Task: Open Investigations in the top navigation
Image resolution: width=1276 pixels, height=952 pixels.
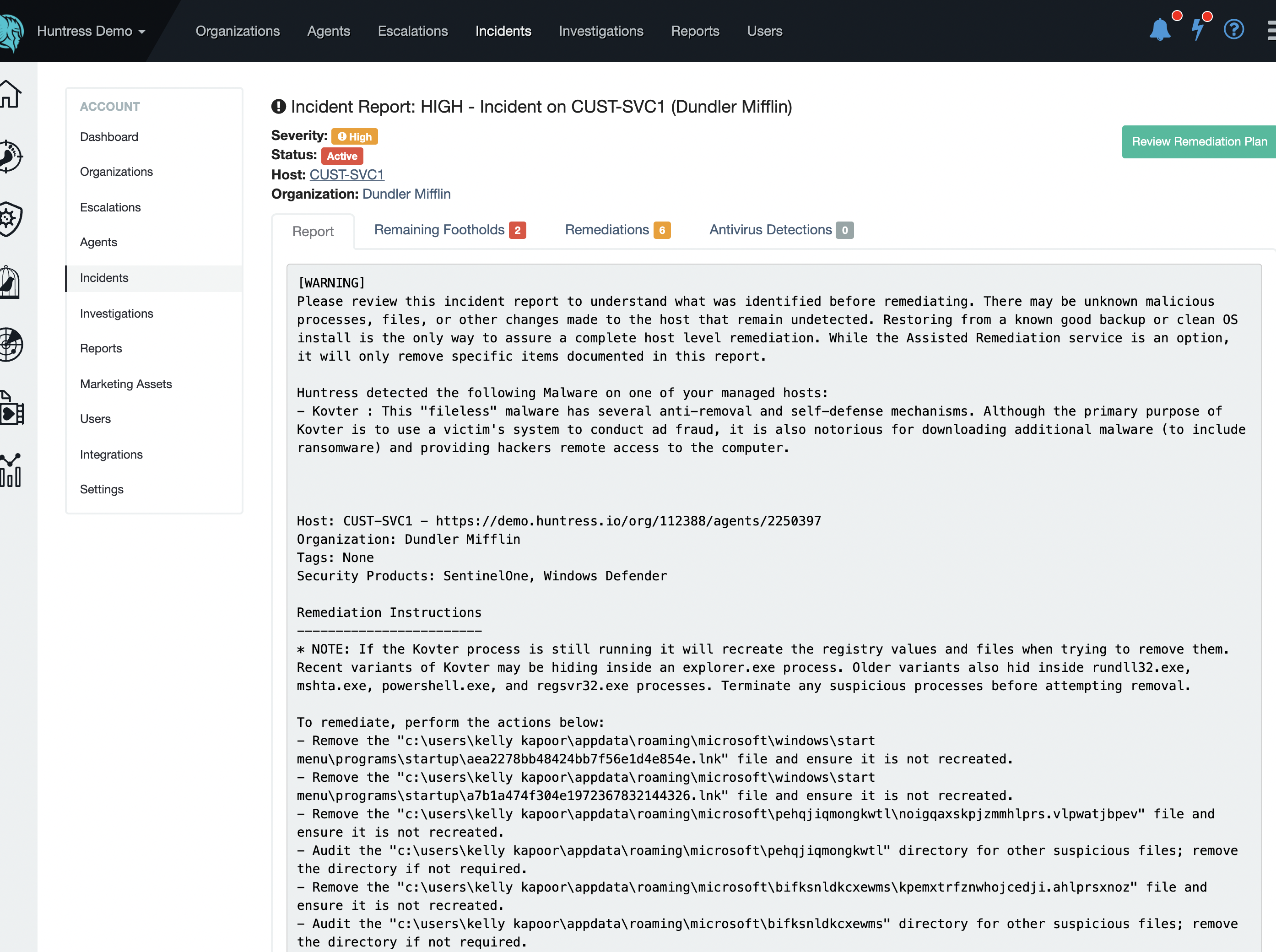Action: click(x=601, y=31)
